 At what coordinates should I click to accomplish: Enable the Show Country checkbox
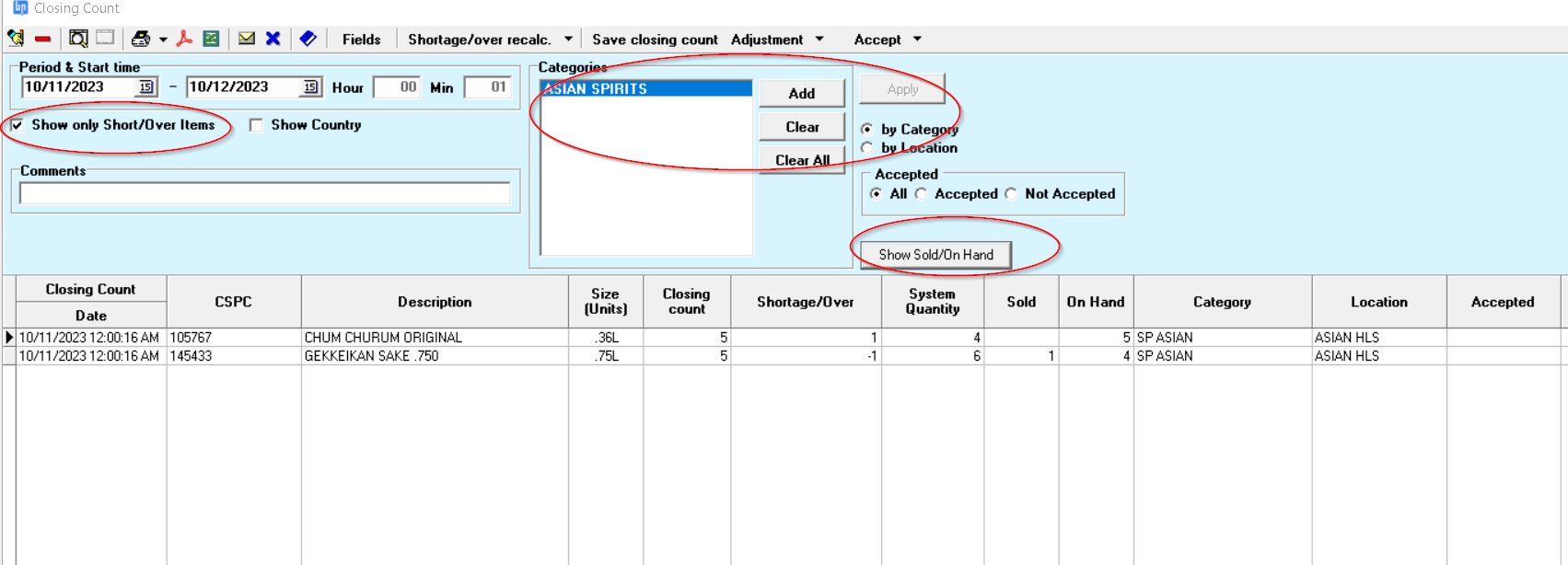tap(257, 125)
